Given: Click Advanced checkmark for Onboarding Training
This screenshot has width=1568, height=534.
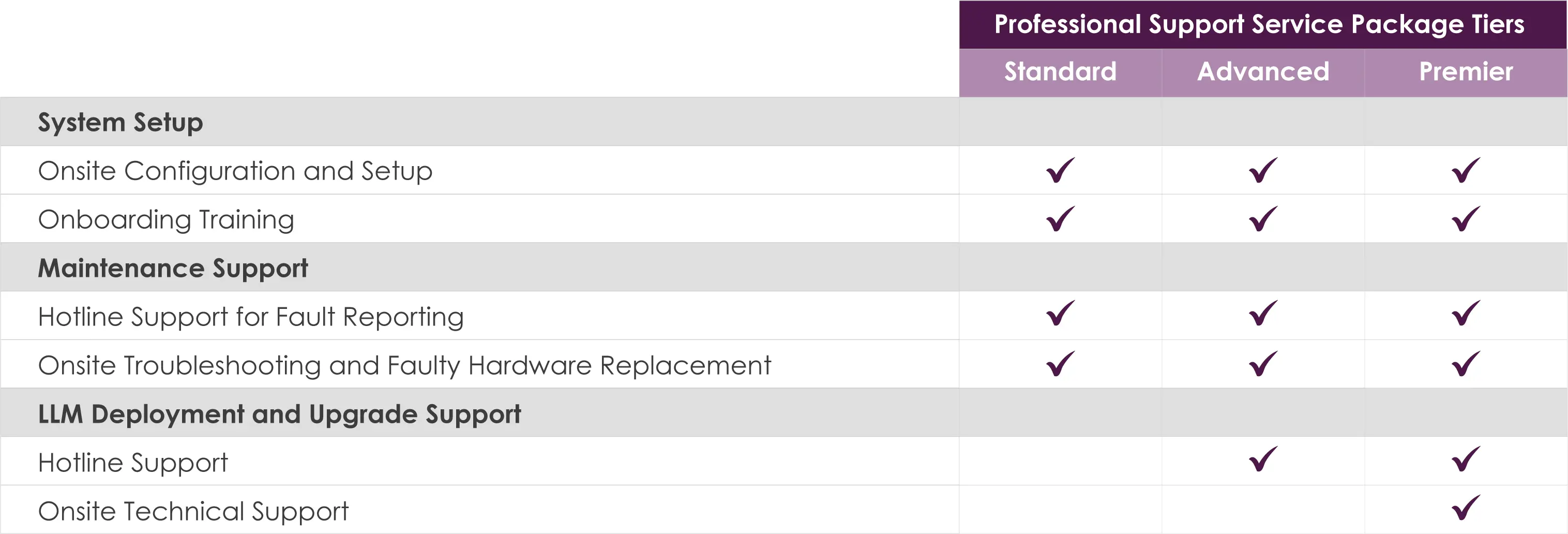Looking at the screenshot, I should tap(1263, 218).
